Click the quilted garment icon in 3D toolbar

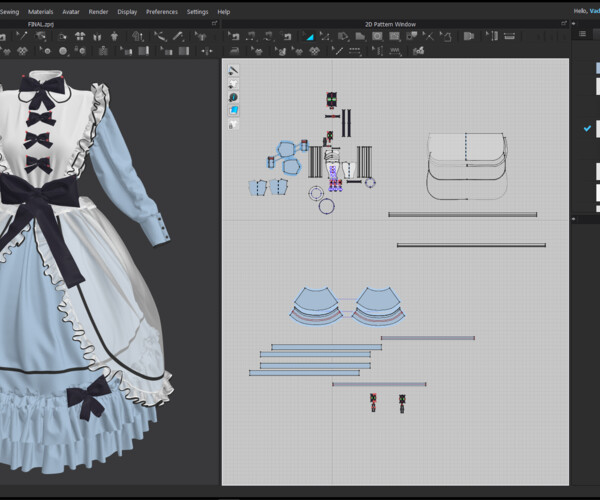pyautogui.click(x=22, y=50)
